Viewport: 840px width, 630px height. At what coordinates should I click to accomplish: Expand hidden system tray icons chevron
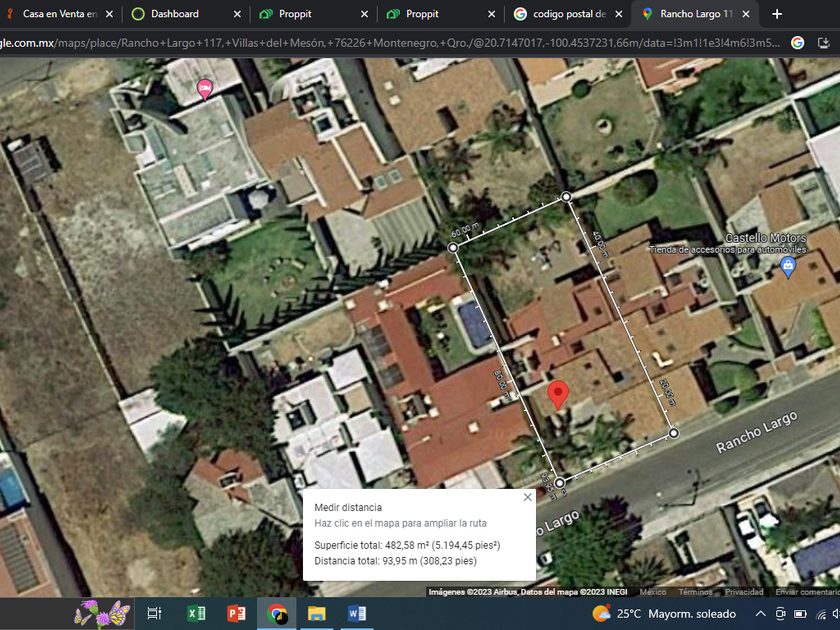coord(760,613)
